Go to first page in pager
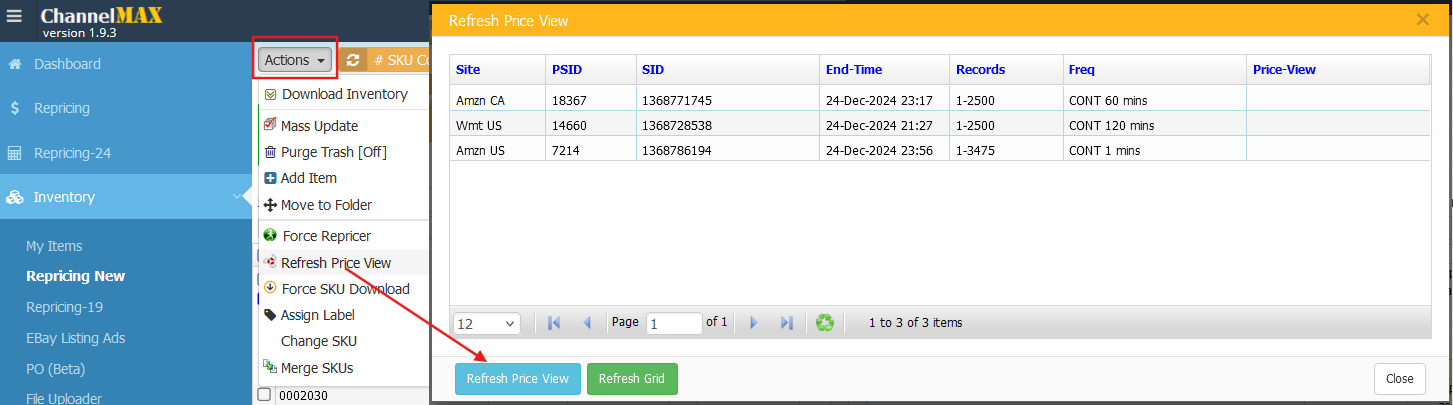This screenshot has width=1453, height=405. (554, 323)
